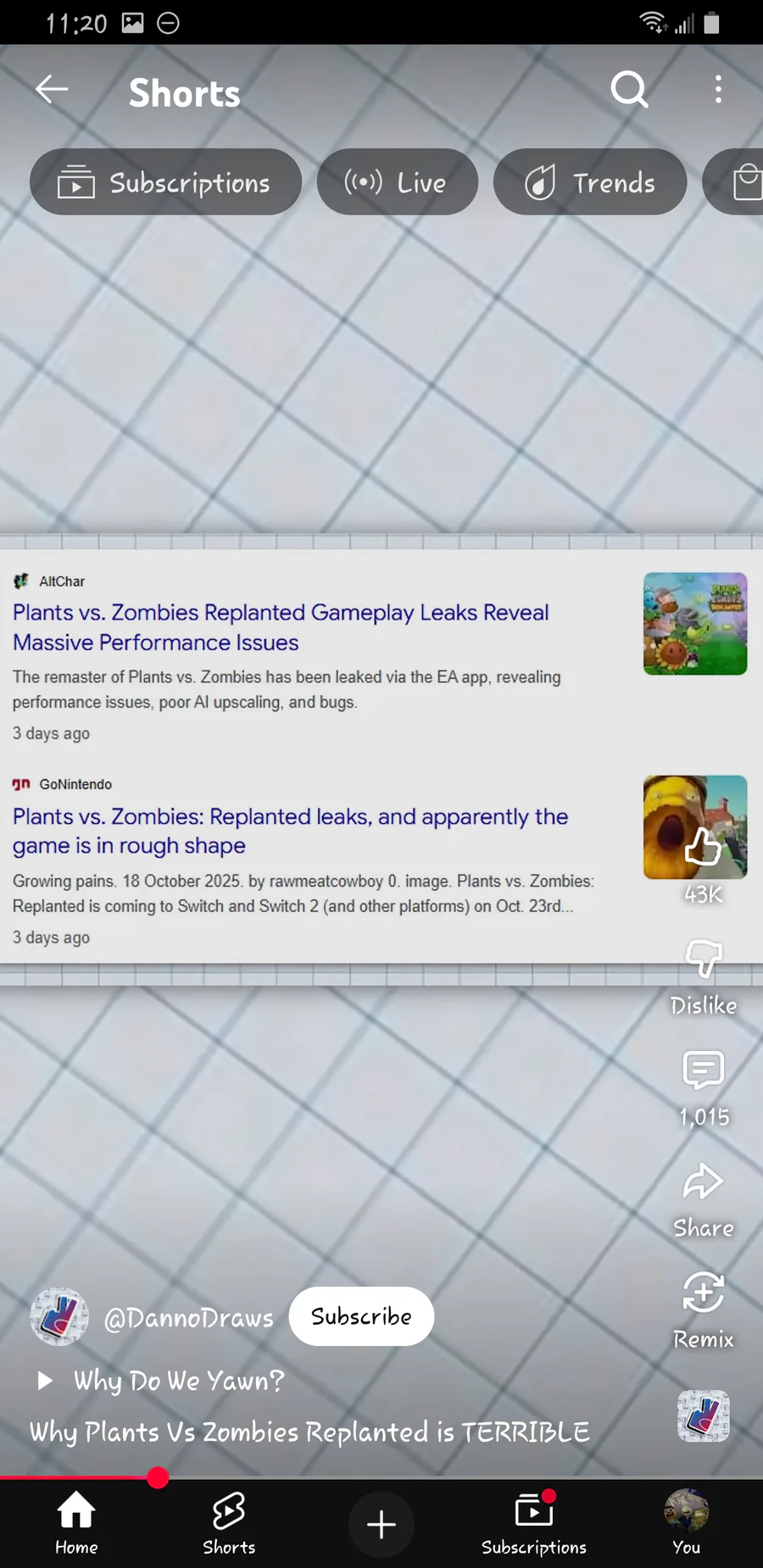Select the Trends filter chip
Screen dimensions: 763x1568
pyautogui.click(x=590, y=182)
